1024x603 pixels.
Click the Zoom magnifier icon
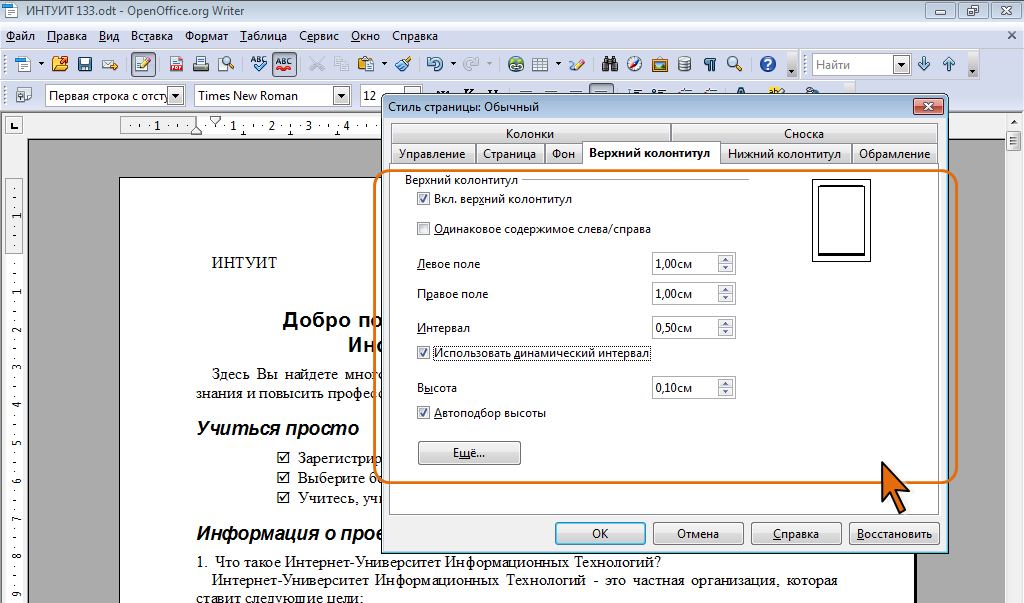[x=735, y=64]
